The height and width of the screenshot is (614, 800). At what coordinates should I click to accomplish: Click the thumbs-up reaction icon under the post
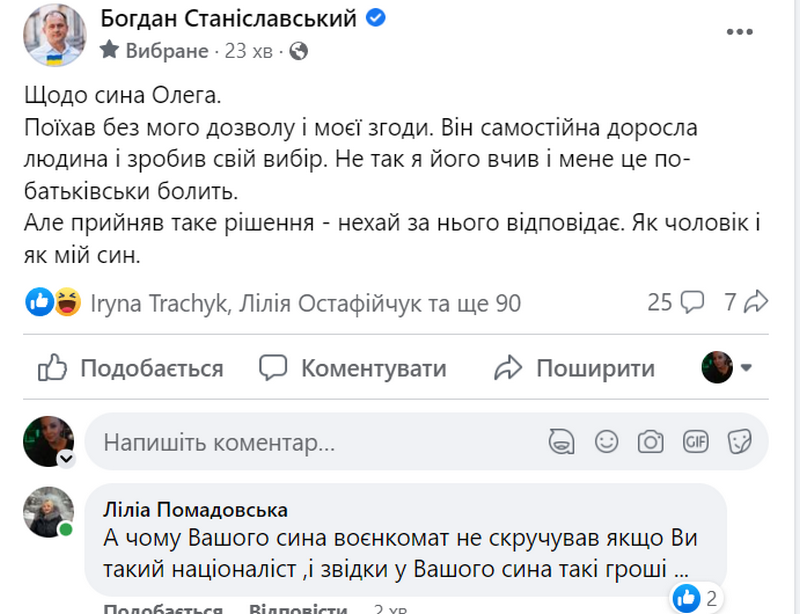click(37, 301)
